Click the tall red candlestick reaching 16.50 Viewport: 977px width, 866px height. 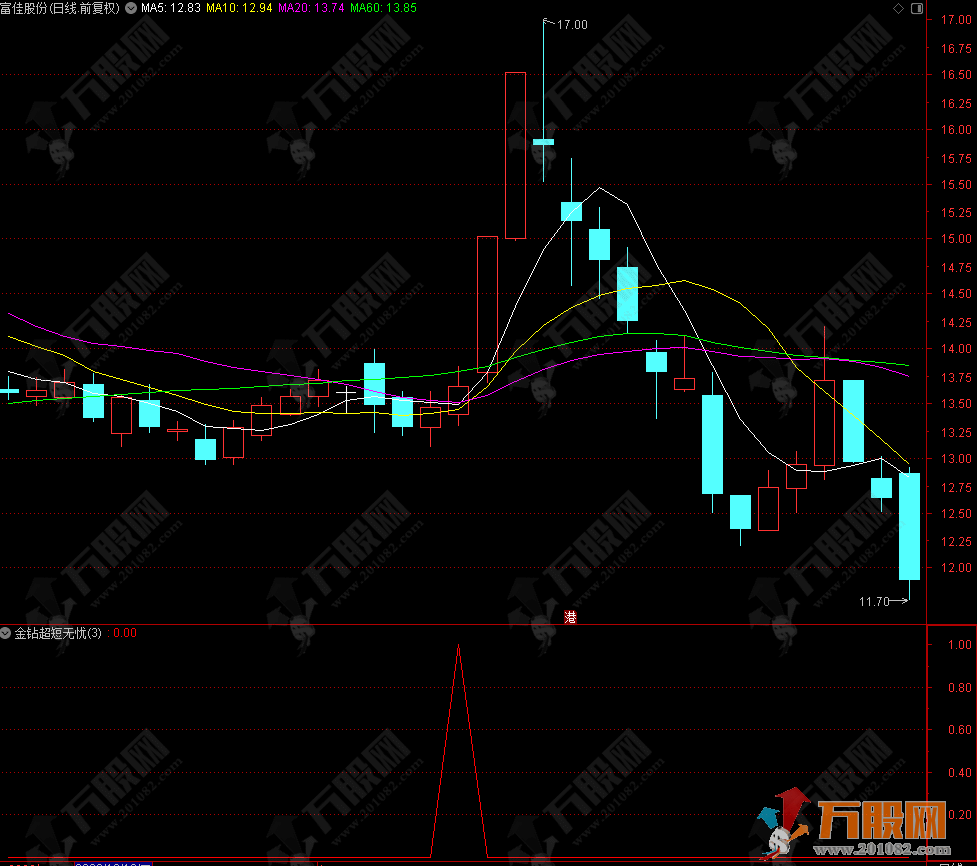coord(515,155)
